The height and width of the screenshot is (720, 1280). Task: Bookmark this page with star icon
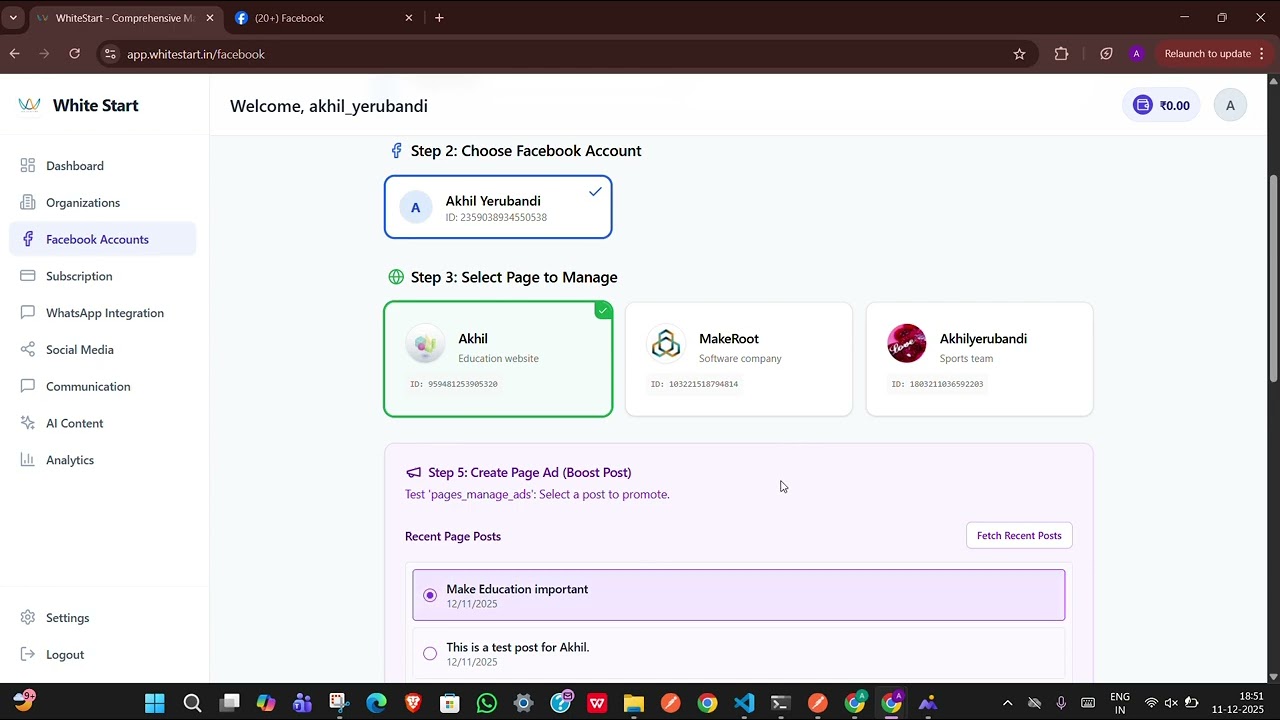click(1019, 54)
